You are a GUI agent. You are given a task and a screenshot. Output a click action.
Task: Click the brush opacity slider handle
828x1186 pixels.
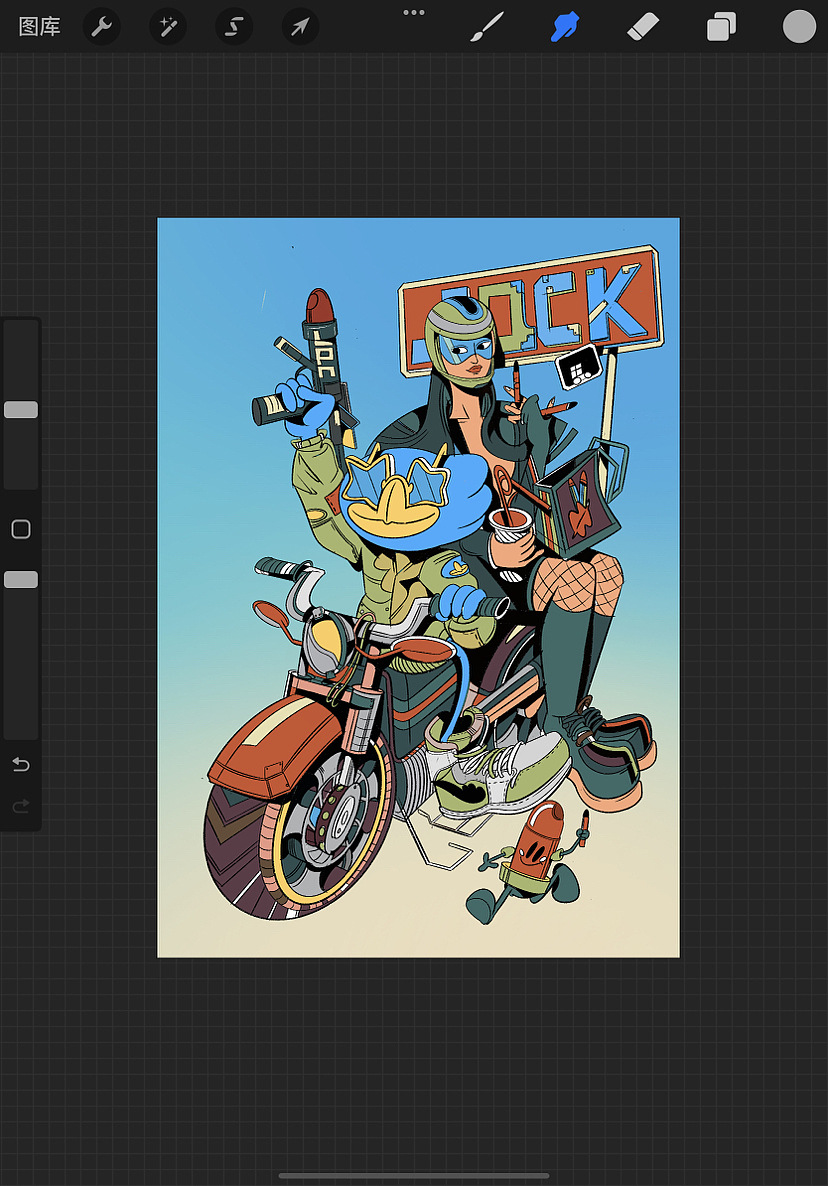click(21, 579)
